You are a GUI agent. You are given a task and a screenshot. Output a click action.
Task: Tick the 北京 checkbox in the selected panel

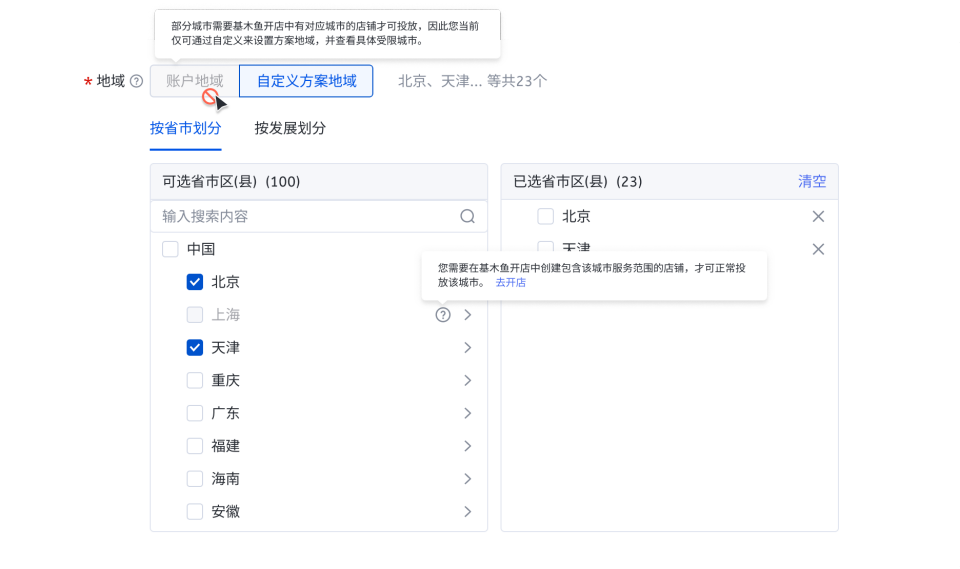[x=545, y=216]
